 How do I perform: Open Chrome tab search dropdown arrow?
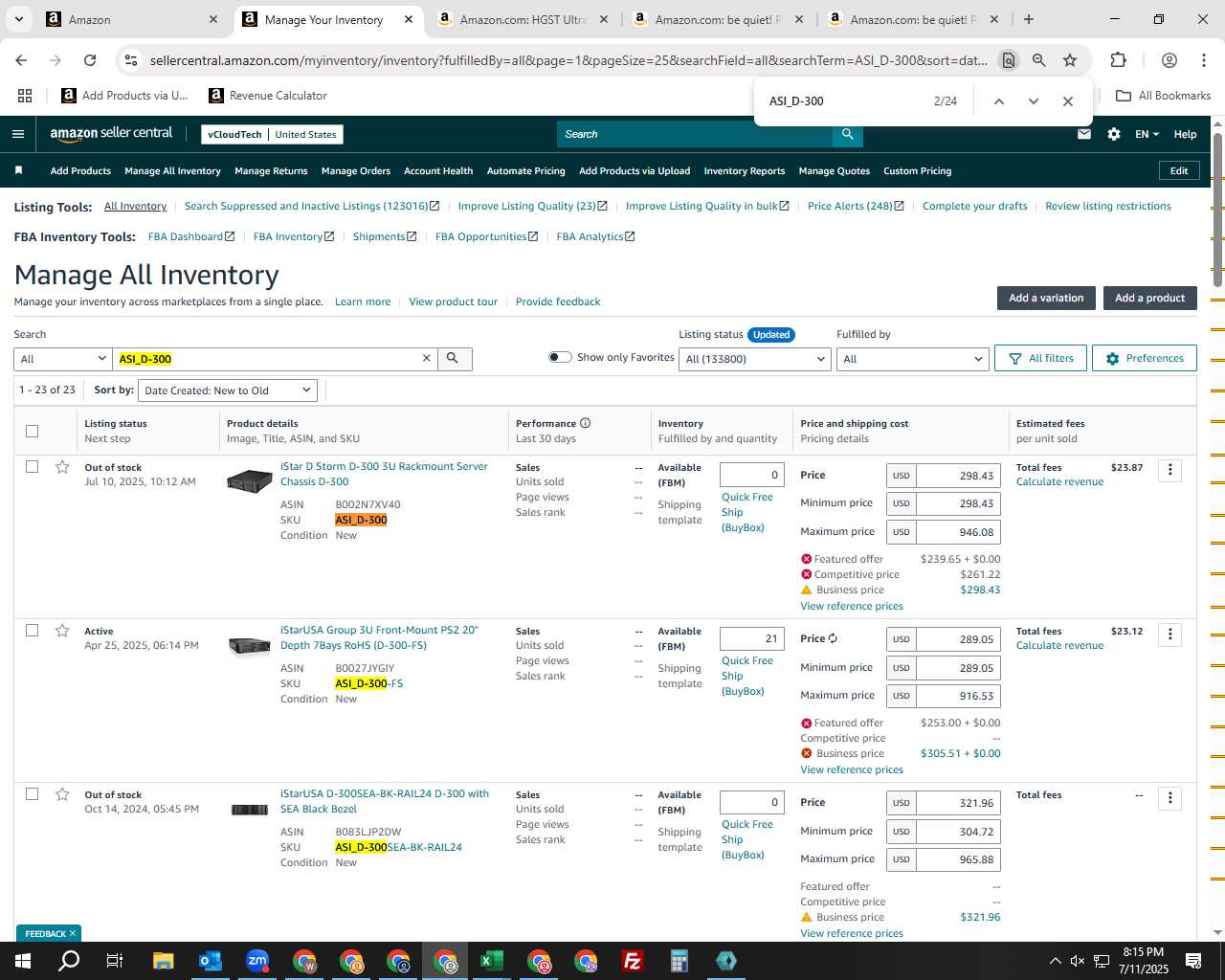(19, 19)
